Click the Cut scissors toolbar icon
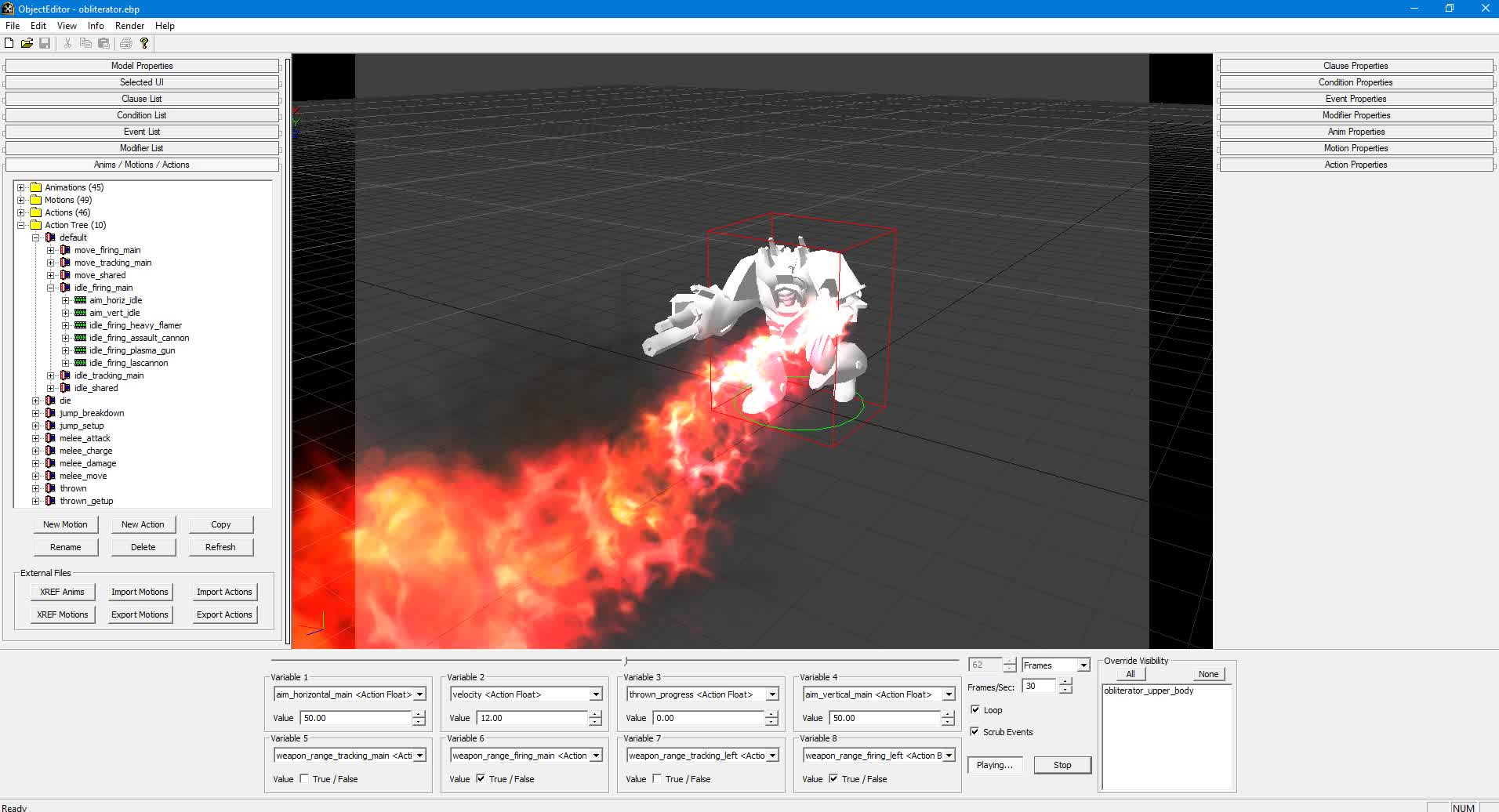The width and height of the screenshot is (1499, 812). (x=68, y=43)
